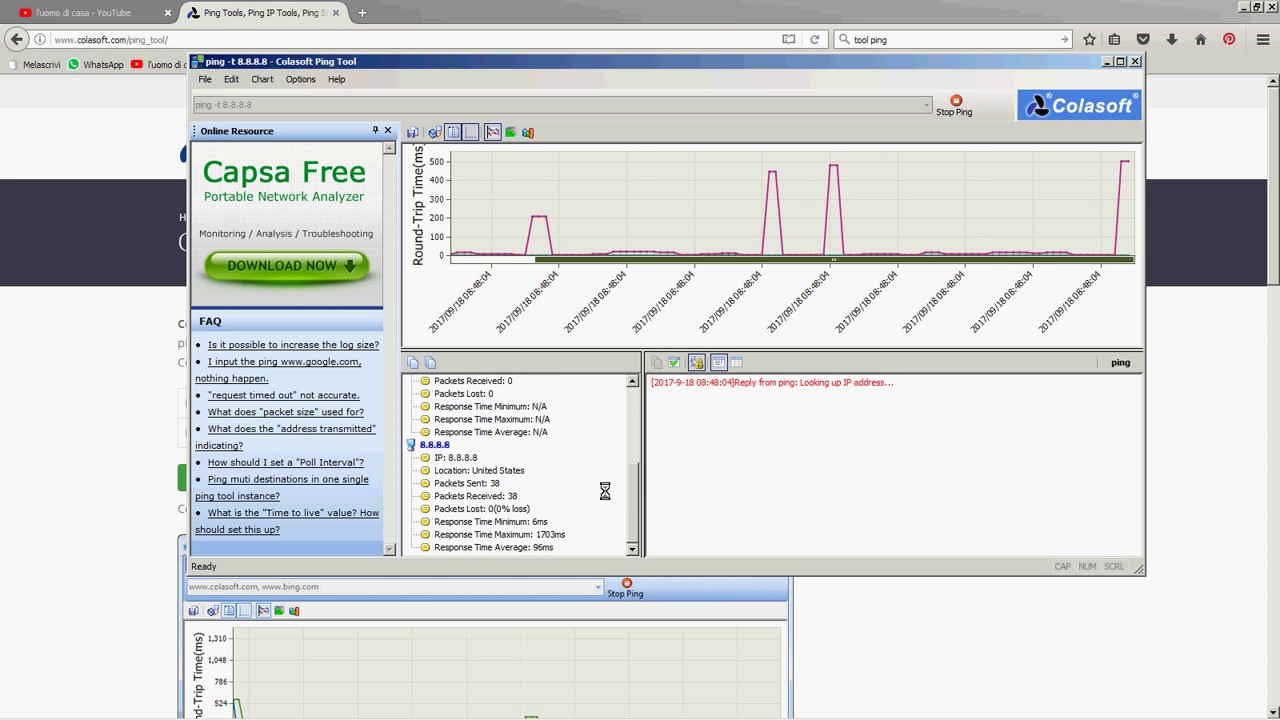Click bar chart icon in background web tool toolbar
This screenshot has width=1280, height=720.
(x=294, y=611)
